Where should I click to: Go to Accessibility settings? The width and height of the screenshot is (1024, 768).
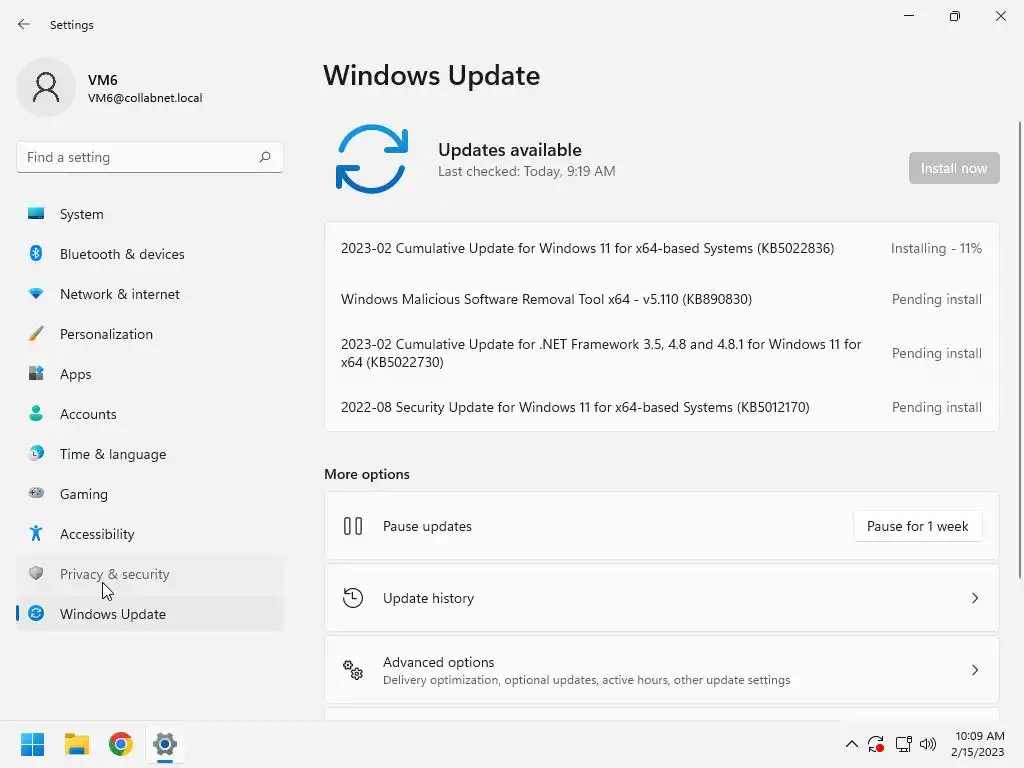150,534
